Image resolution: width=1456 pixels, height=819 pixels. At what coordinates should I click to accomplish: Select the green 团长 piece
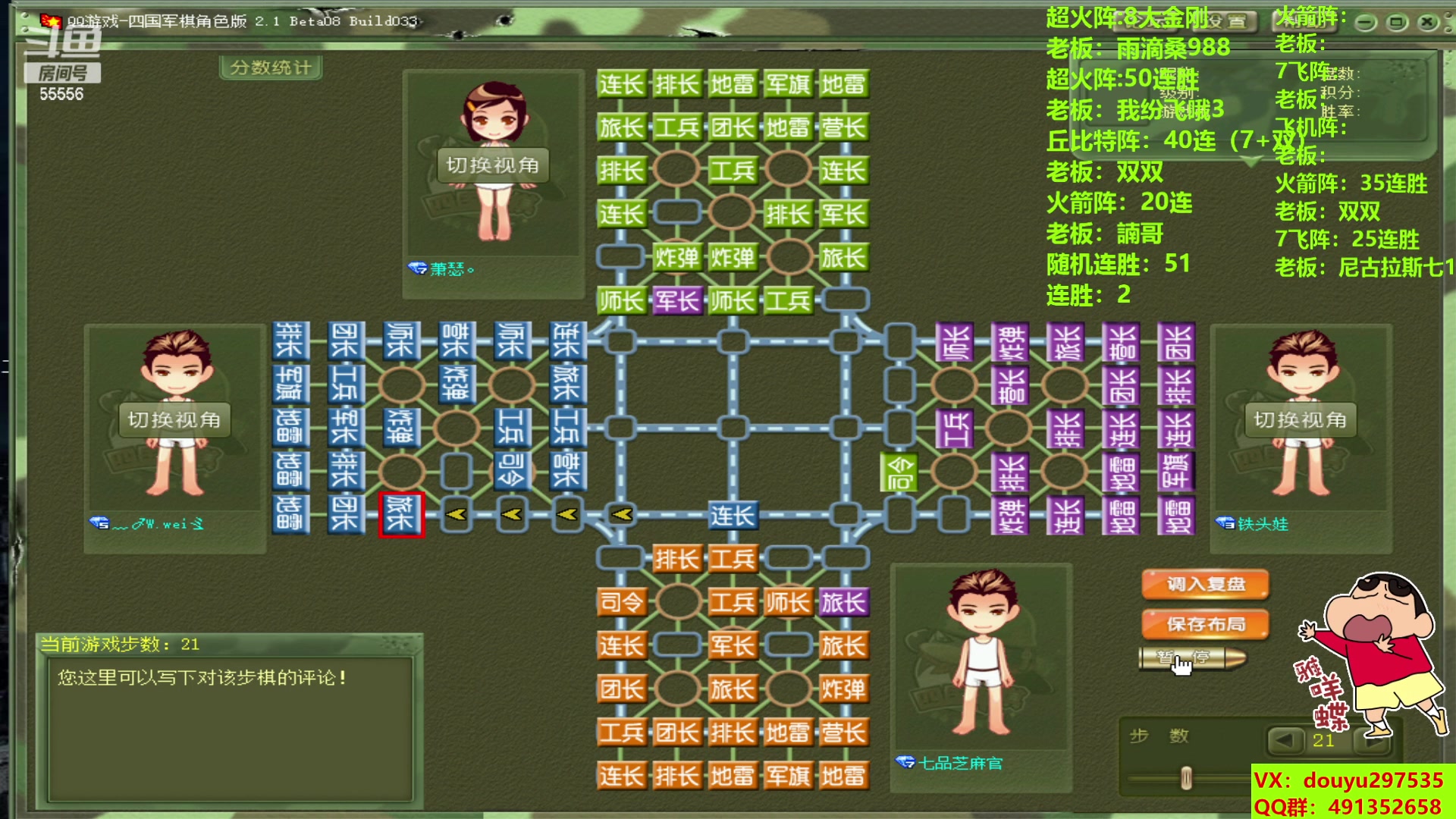pos(732,127)
